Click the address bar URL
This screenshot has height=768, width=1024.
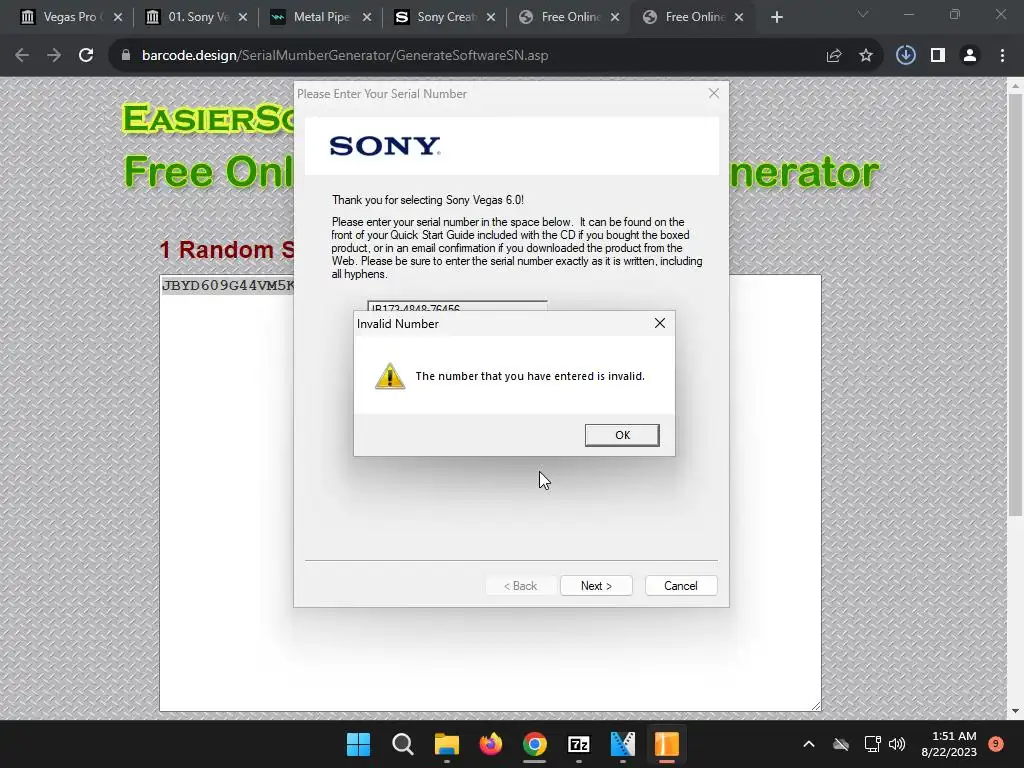point(345,56)
